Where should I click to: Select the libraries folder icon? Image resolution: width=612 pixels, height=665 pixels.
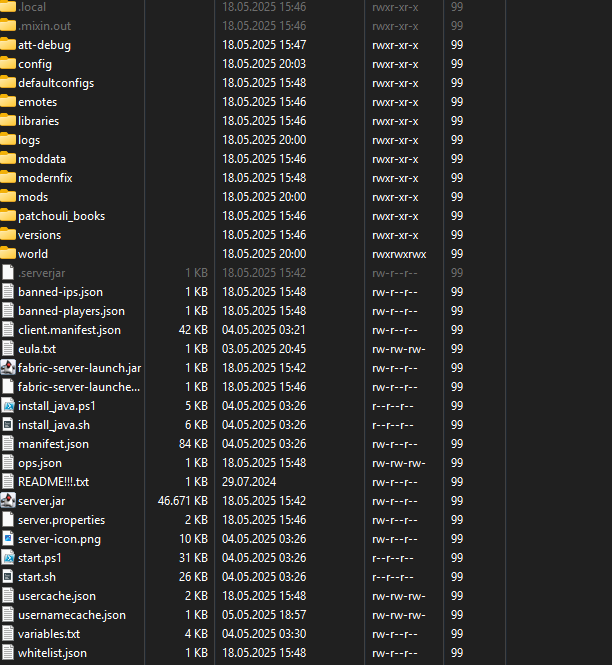[8, 120]
